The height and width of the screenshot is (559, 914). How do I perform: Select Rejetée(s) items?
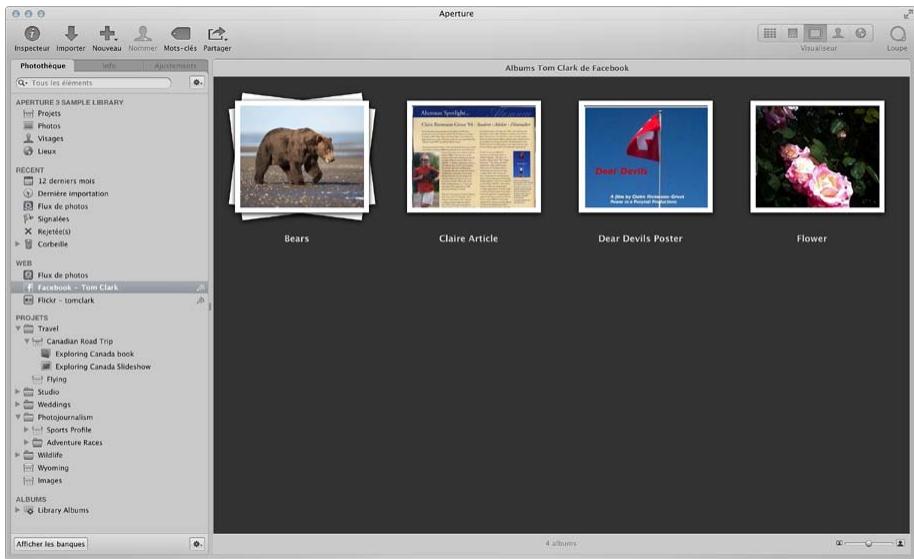[x=54, y=231]
